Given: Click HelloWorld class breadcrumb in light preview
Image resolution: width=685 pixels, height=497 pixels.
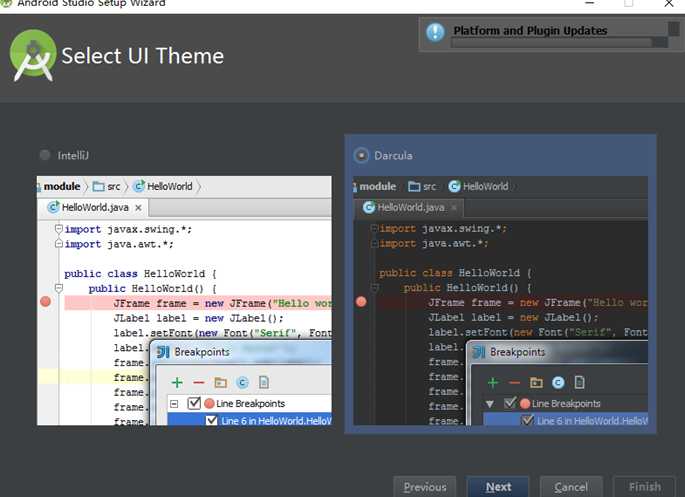Looking at the screenshot, I should point(163,186).
